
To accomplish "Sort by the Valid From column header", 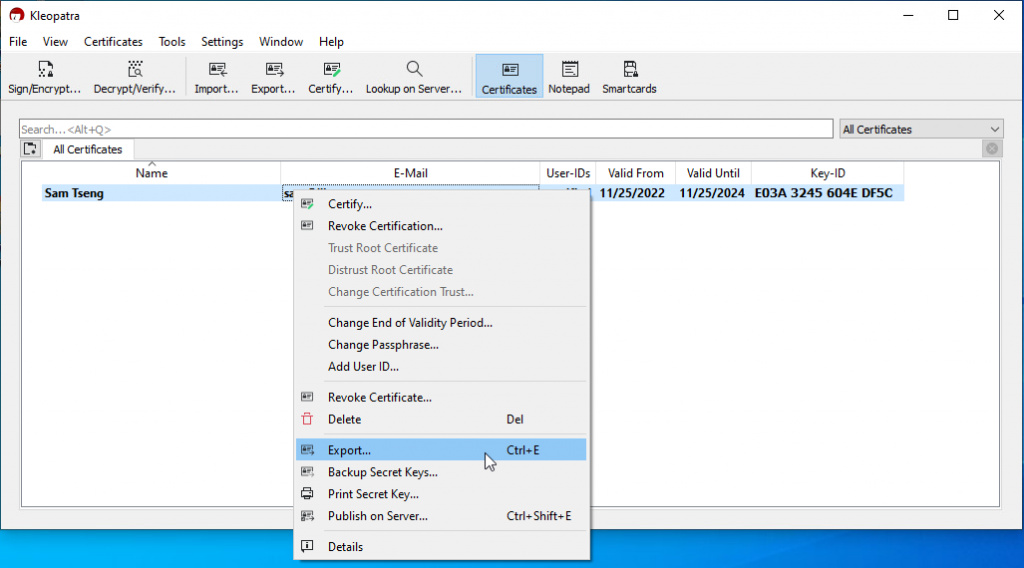I will 635,173.
